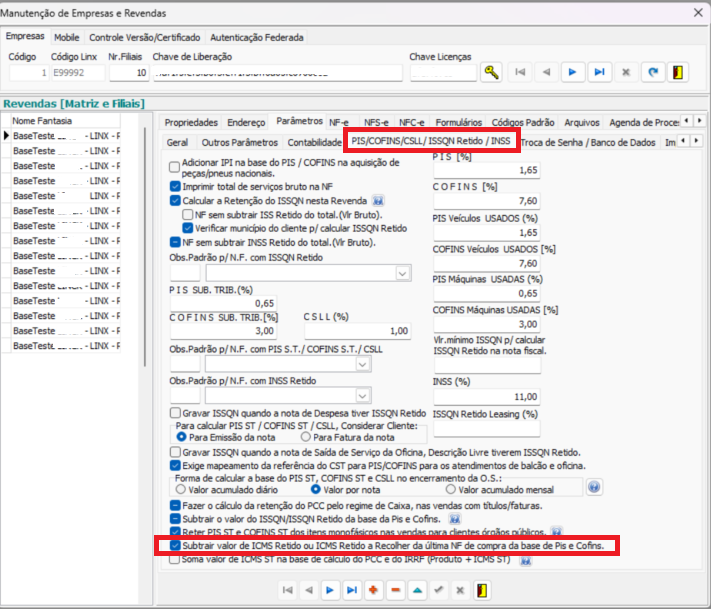Jump to last record in top navigator
The height and width of the screenshot is (609, 711).
pos(599,72)
